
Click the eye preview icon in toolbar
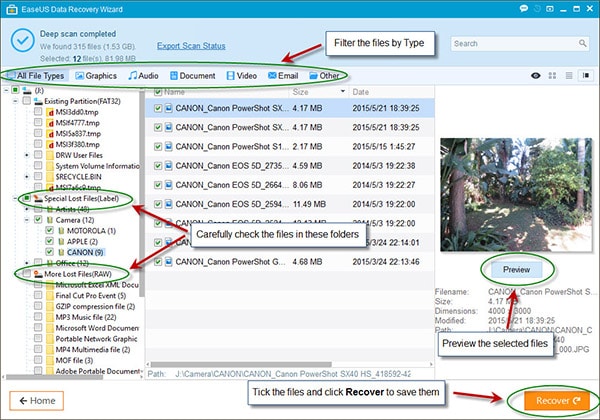tap(536, 75)
